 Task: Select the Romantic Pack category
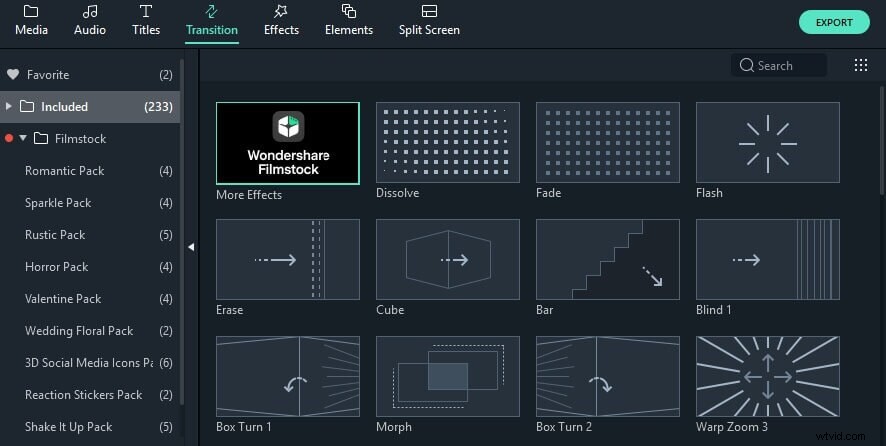pyautogui.click(x=65, y=171)
